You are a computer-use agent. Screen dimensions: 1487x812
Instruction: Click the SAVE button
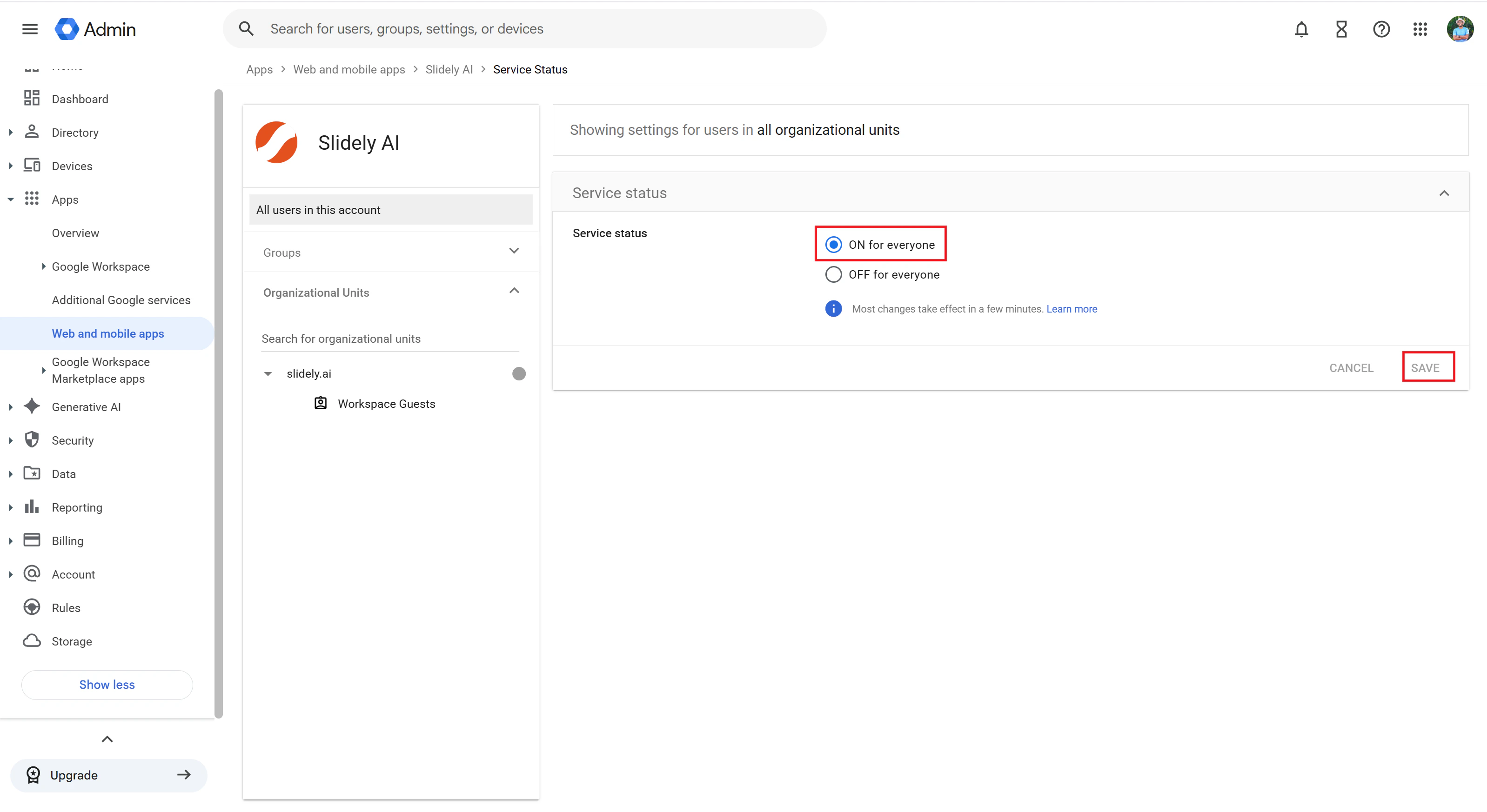(1425, 367)
